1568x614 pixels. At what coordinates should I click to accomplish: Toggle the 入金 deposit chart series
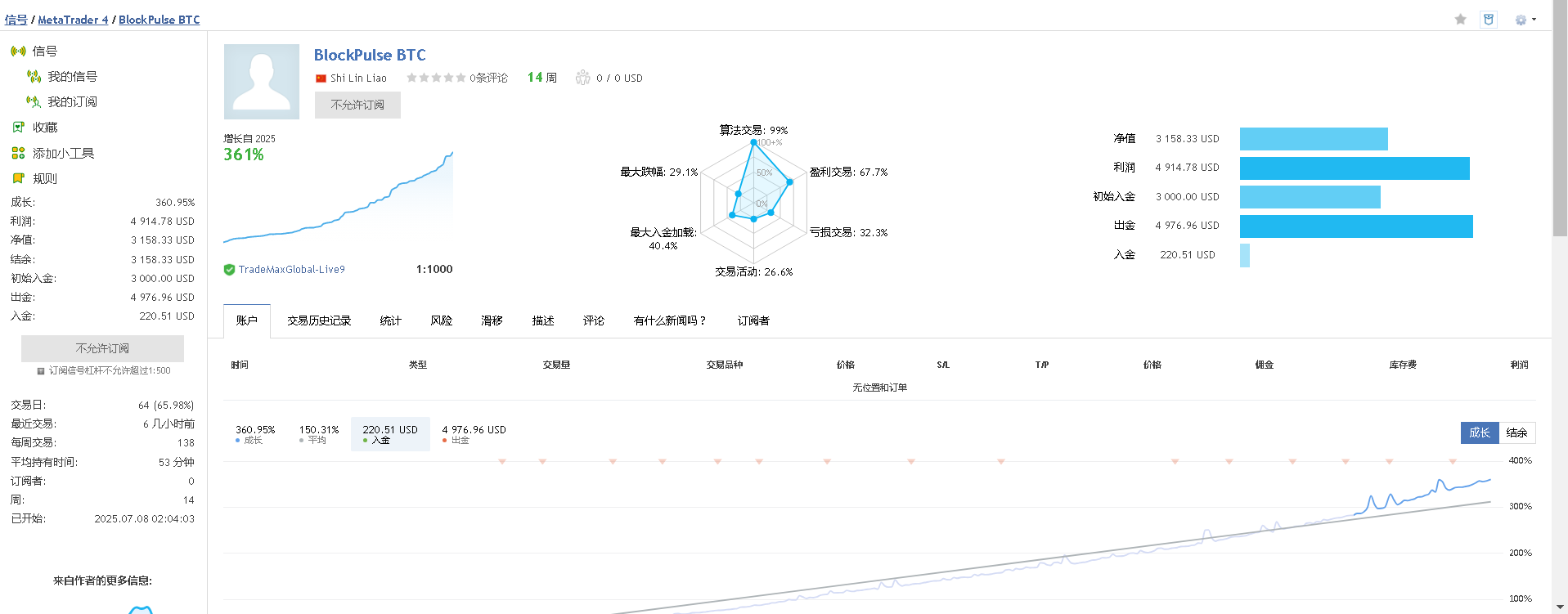[390, 434]
